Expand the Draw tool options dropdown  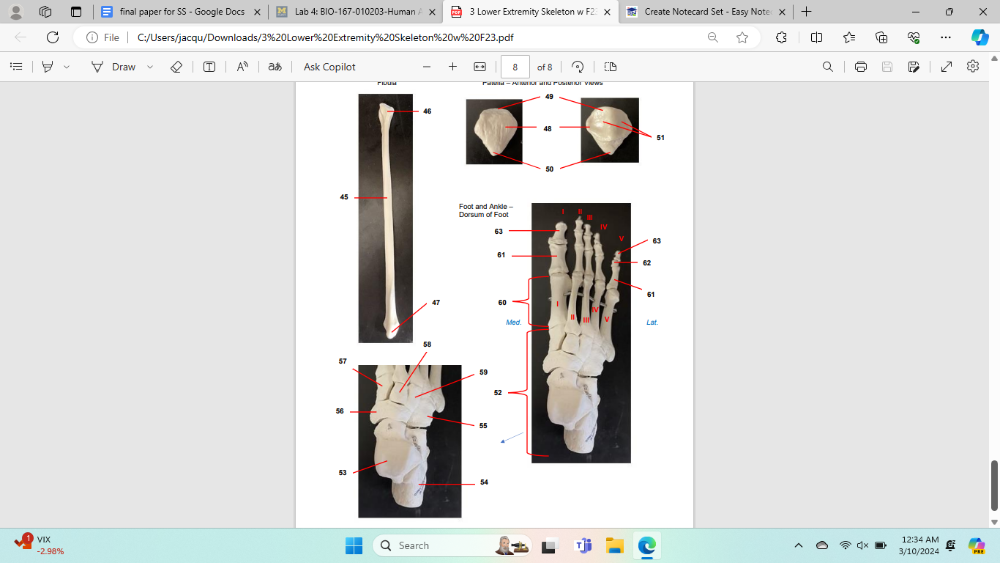click(150, 67)
